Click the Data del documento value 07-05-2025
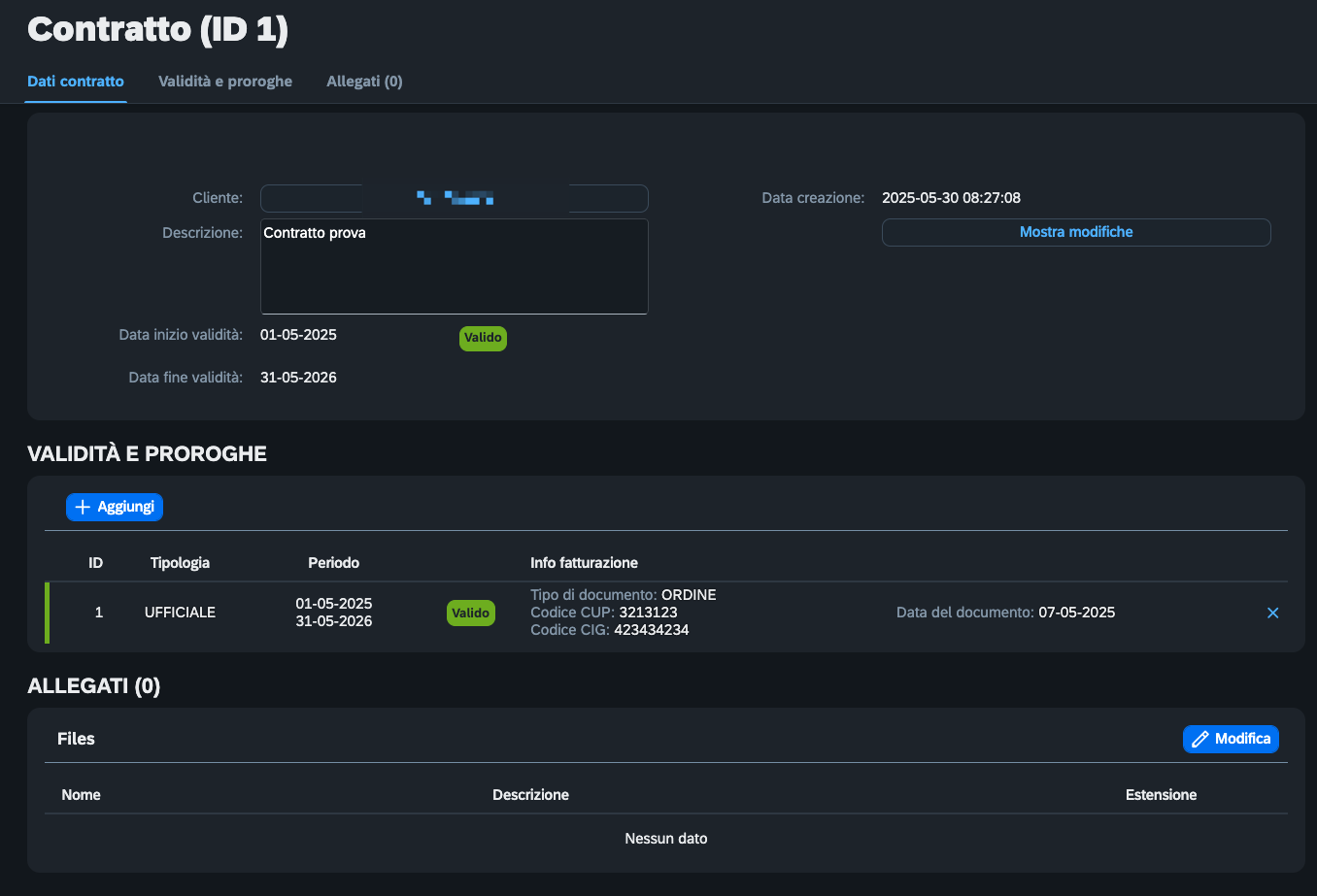 pos(1076,613)
